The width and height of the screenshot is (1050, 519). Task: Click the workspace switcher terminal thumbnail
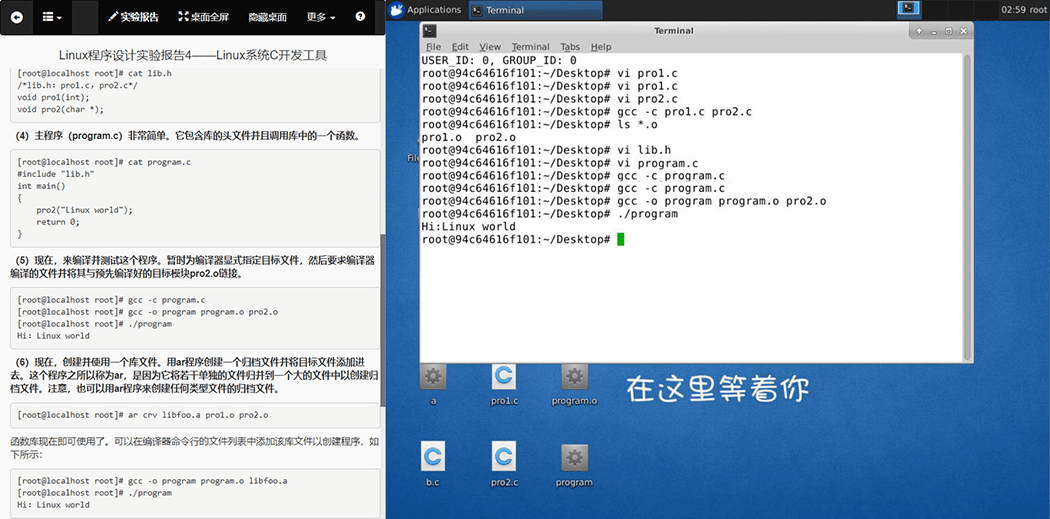(909, 9)
